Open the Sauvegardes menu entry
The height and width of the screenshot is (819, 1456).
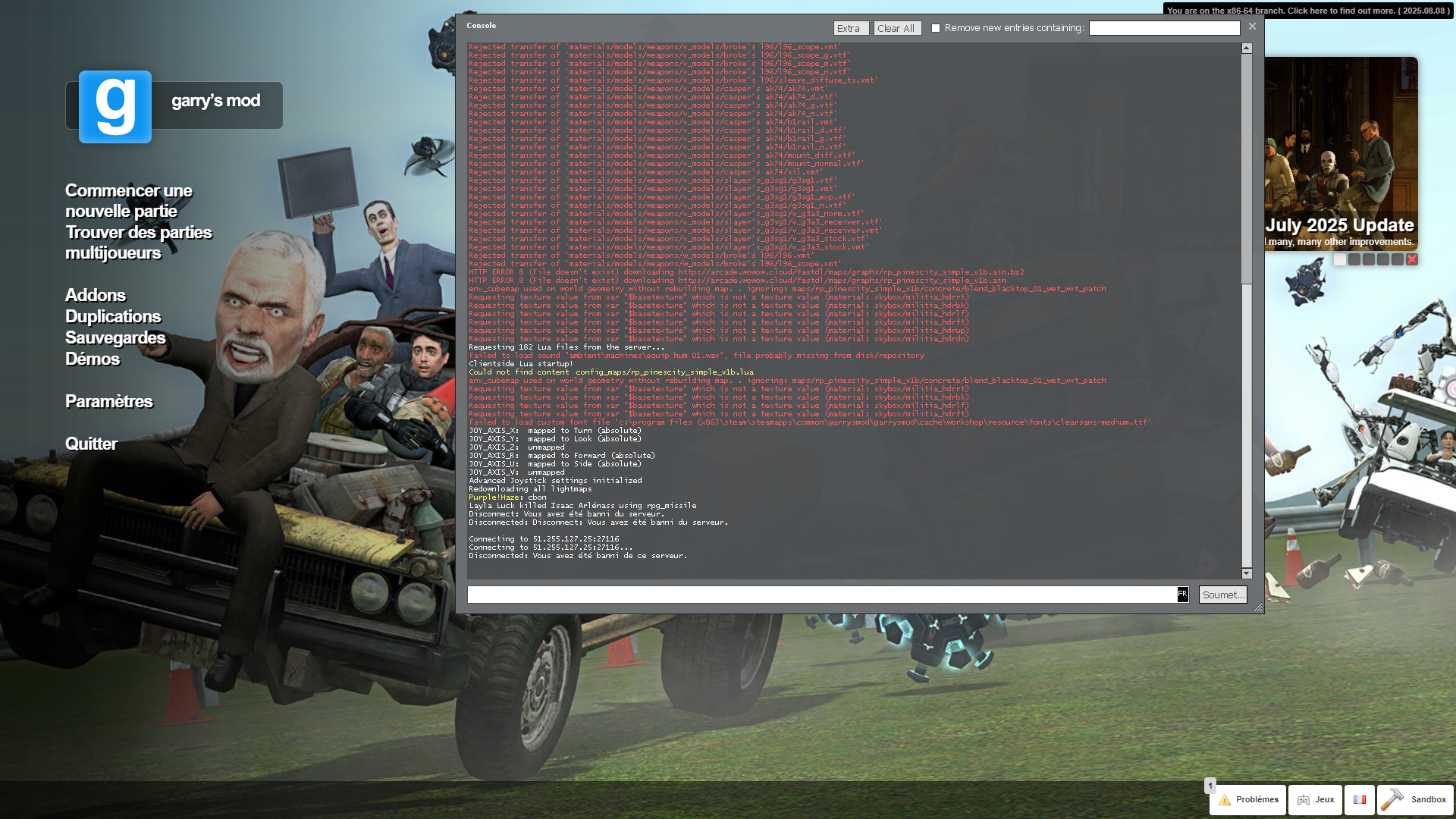click(115, 337)
